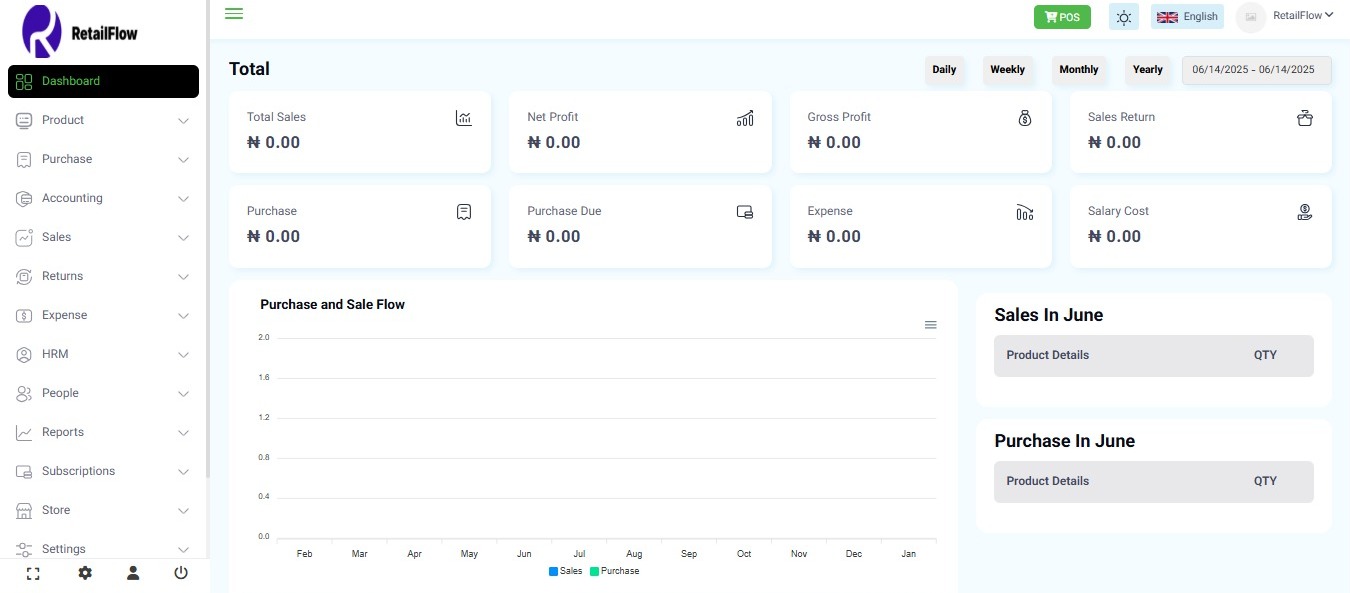
Task: Open user profile icon in sidebar footer
Action: click(x=133, y=573)
